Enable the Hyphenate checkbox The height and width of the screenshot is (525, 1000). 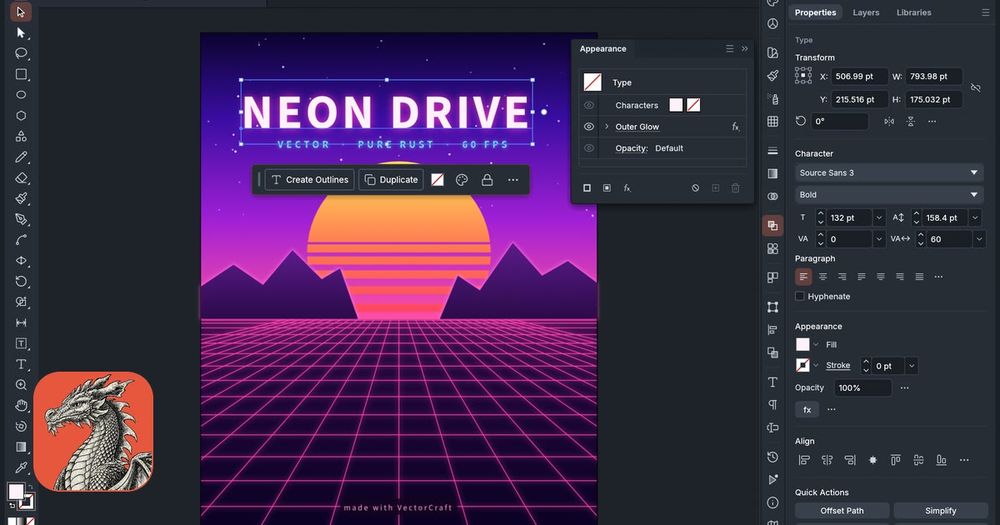[x=800, y=296]
